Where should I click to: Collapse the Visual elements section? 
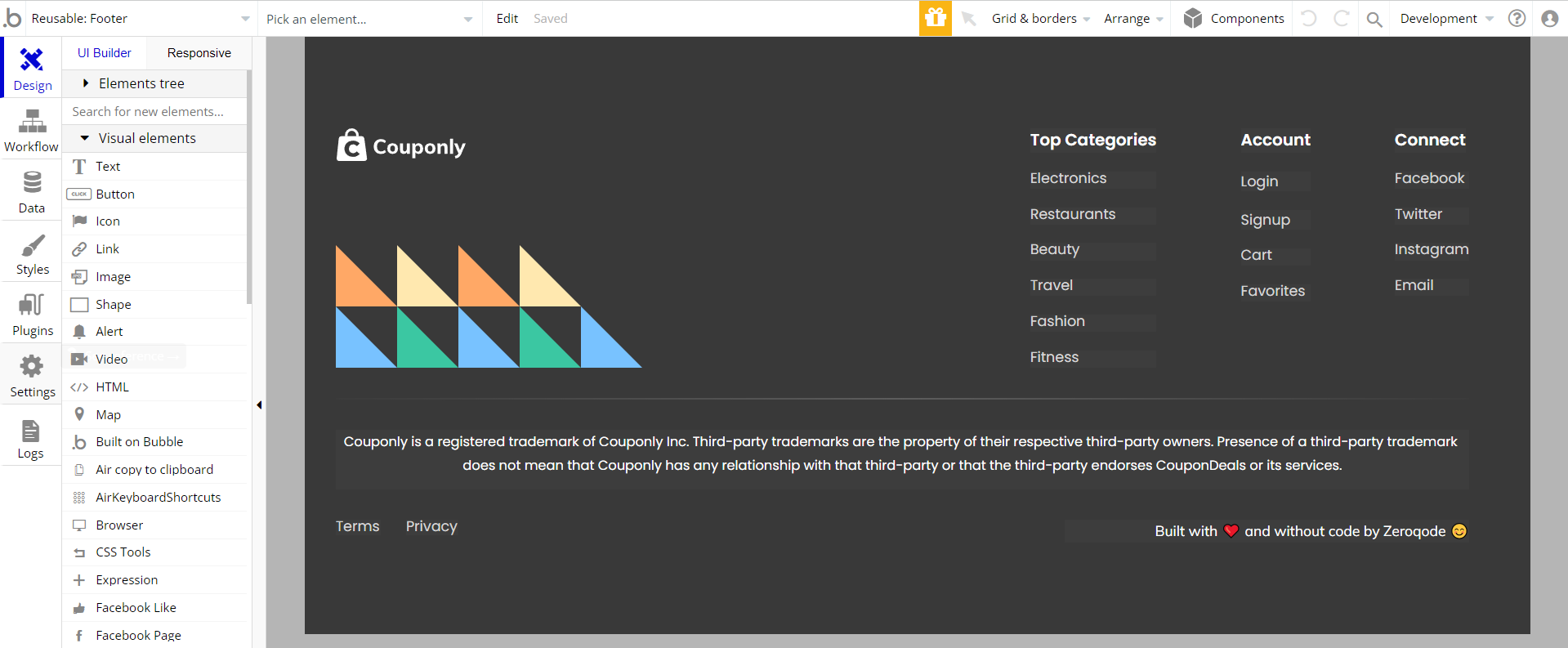point(154,138)
